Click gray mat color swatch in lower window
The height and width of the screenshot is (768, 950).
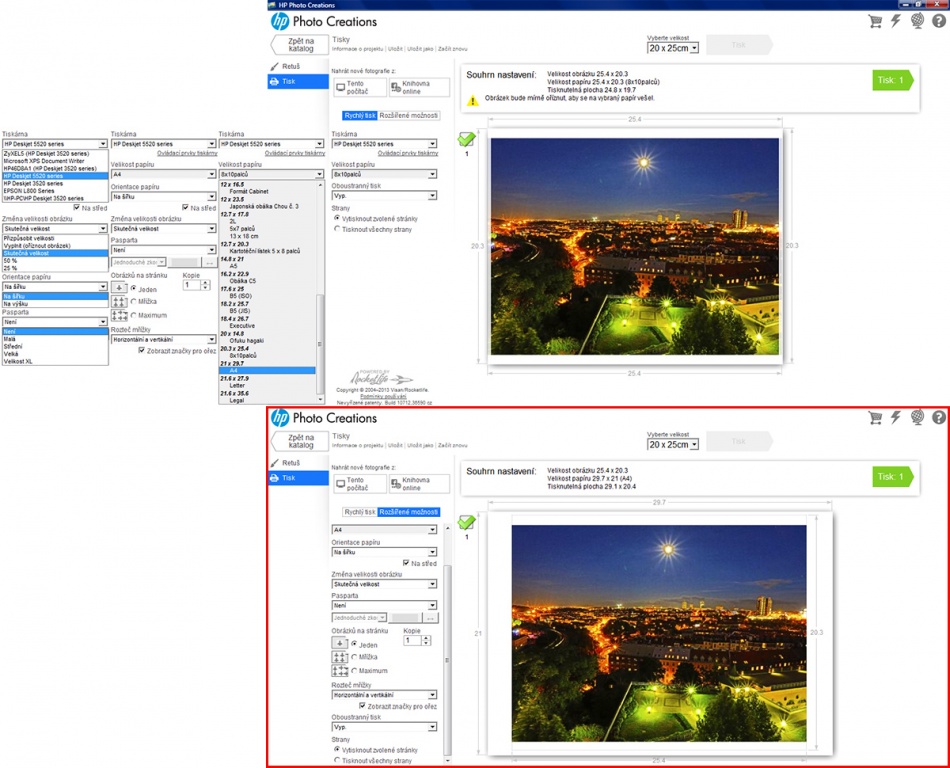pyautogui.click(x=405, y=618)
